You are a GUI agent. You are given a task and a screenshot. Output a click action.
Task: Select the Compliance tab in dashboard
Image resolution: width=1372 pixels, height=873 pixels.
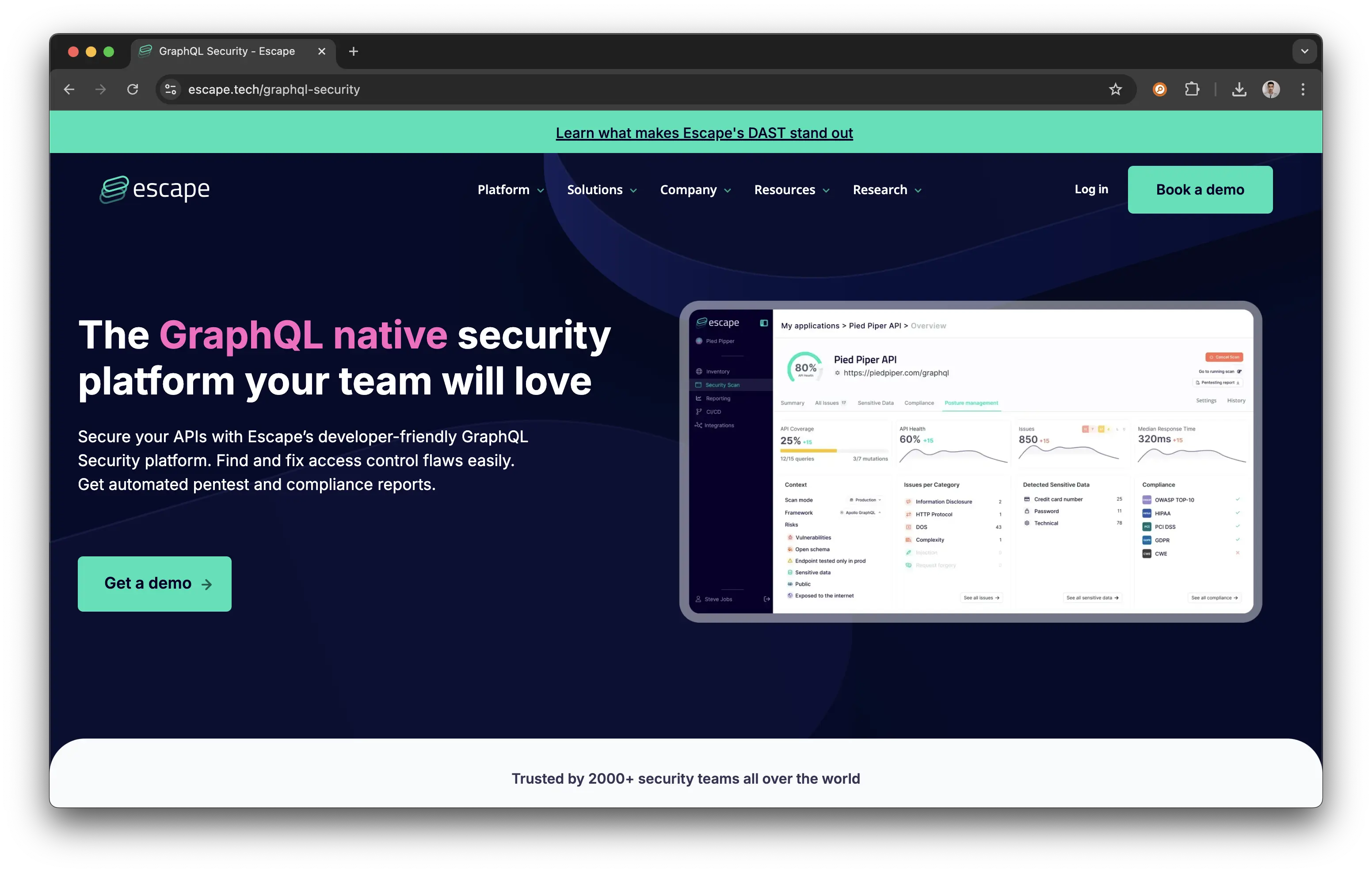[x=919, y=403]
